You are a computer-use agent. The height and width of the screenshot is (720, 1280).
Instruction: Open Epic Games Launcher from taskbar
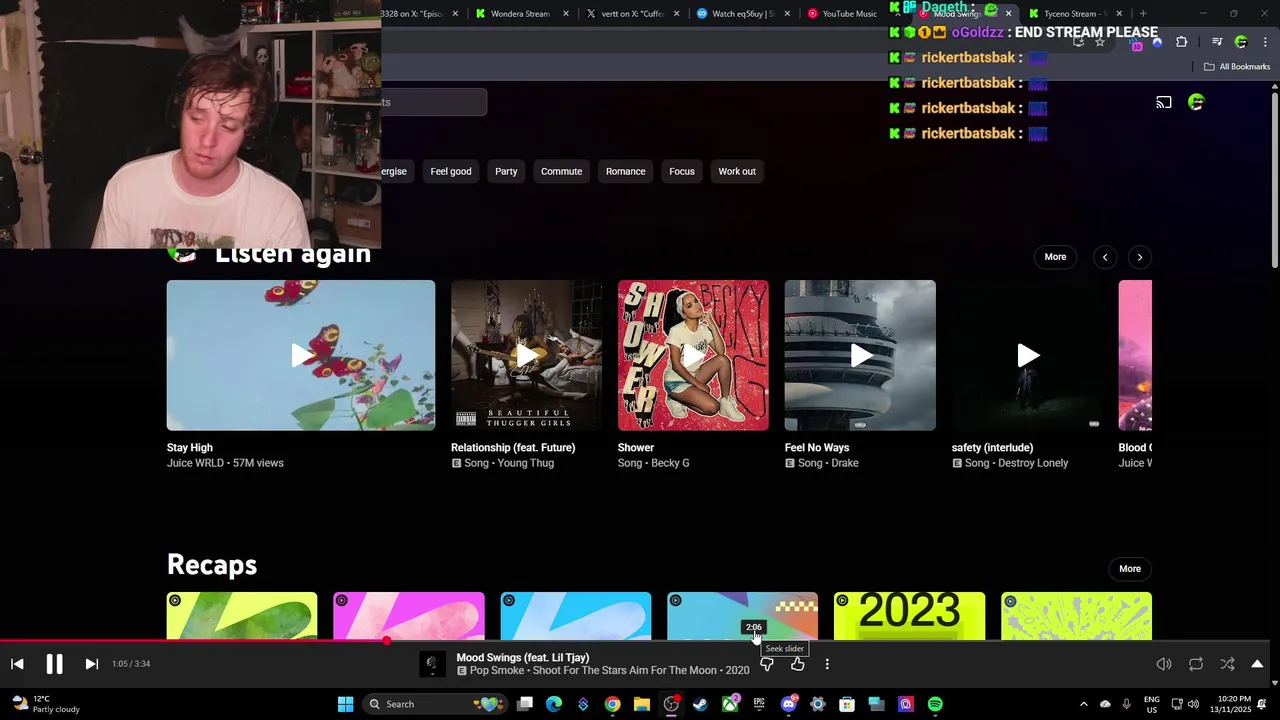coord(759,704)
